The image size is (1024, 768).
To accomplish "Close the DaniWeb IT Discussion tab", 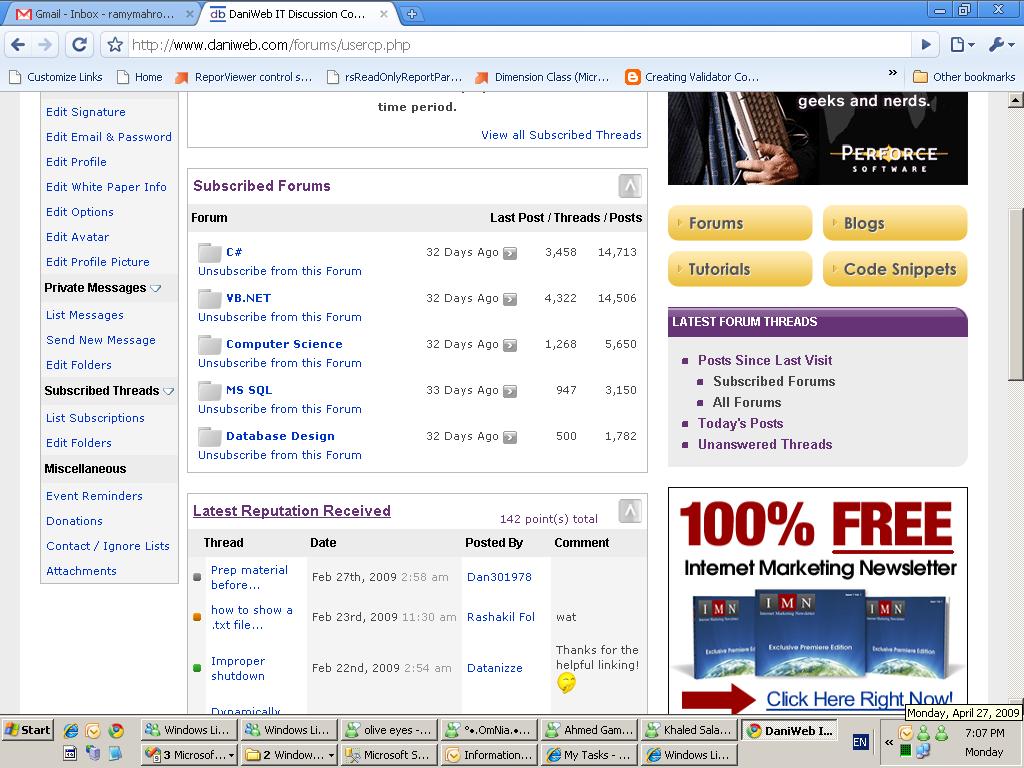I will pos(384,14).
